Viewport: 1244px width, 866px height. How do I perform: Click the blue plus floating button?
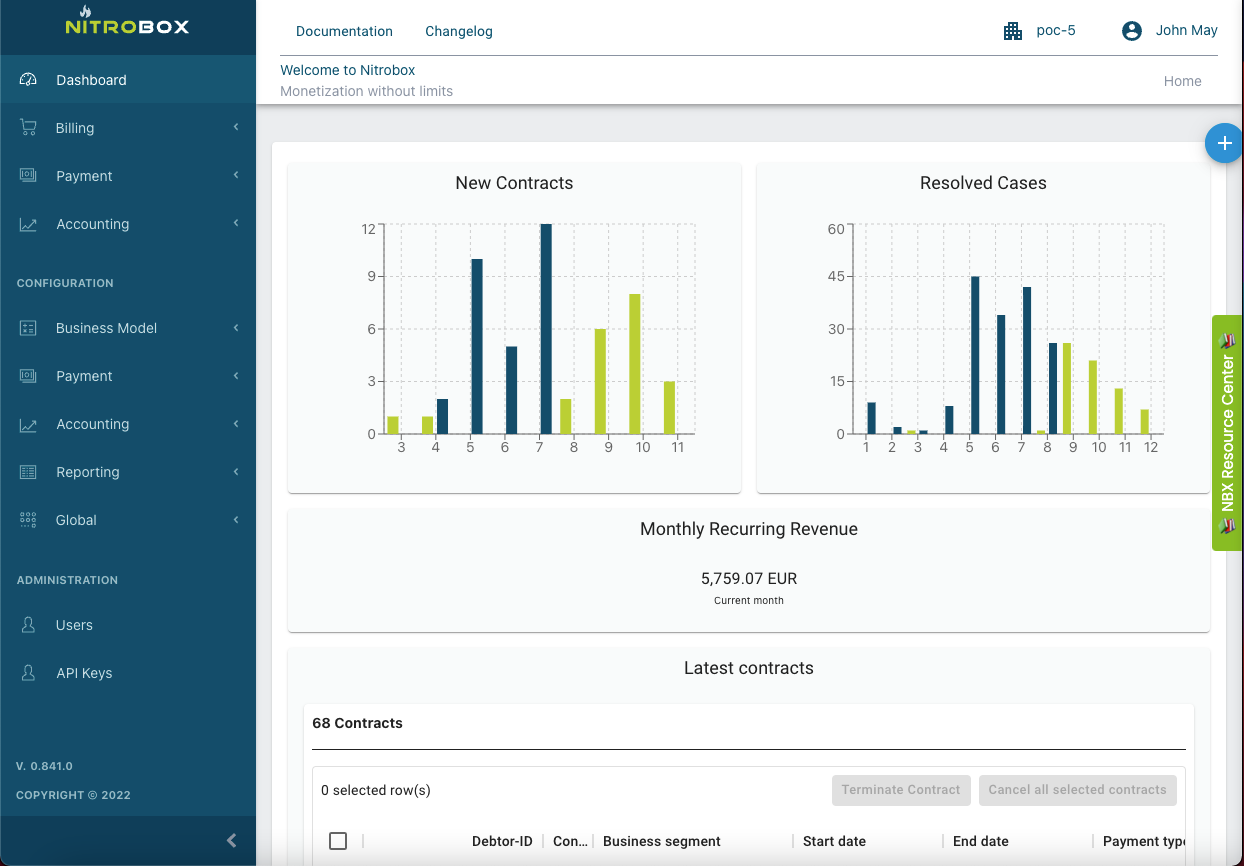tap(1223, 143)
